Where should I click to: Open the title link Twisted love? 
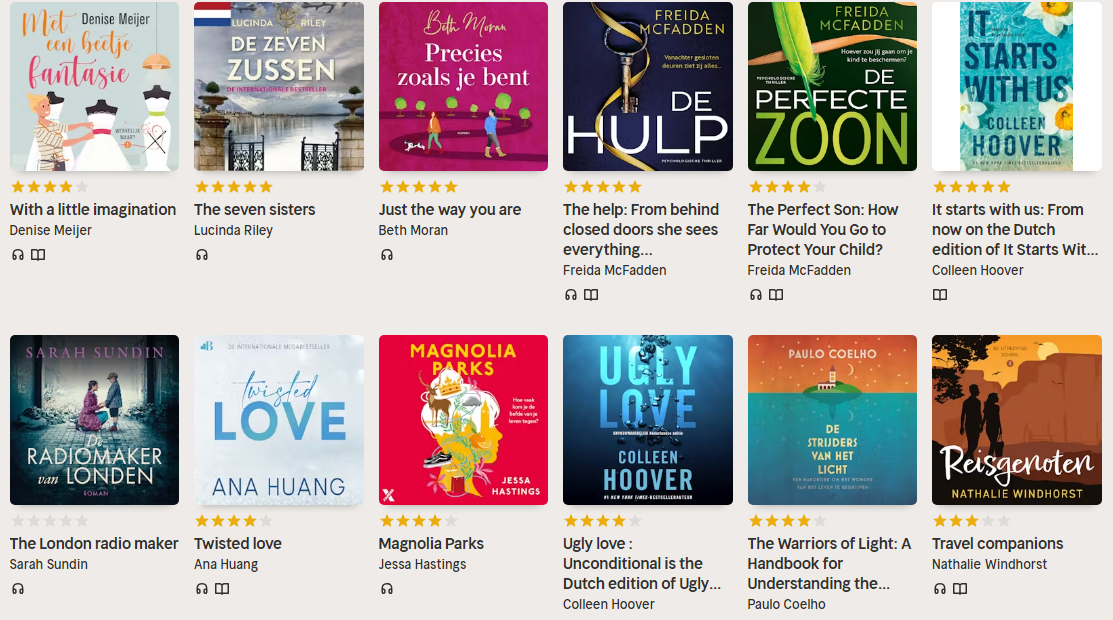(x=238, y=543)
